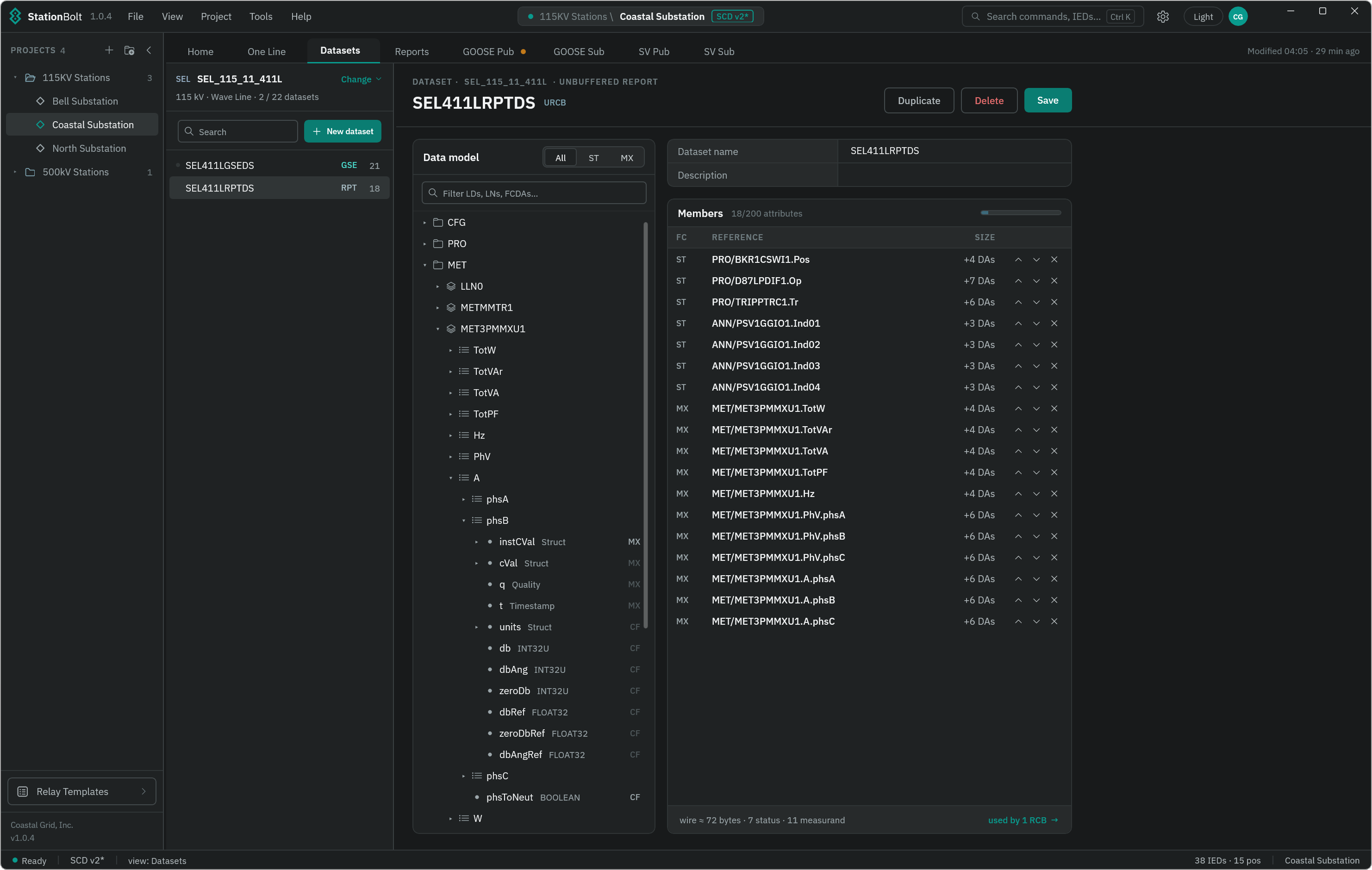The width and height of the screenshot is (1372, 870).
Task: Select the All filter in Data model
Action: point(560,158)
